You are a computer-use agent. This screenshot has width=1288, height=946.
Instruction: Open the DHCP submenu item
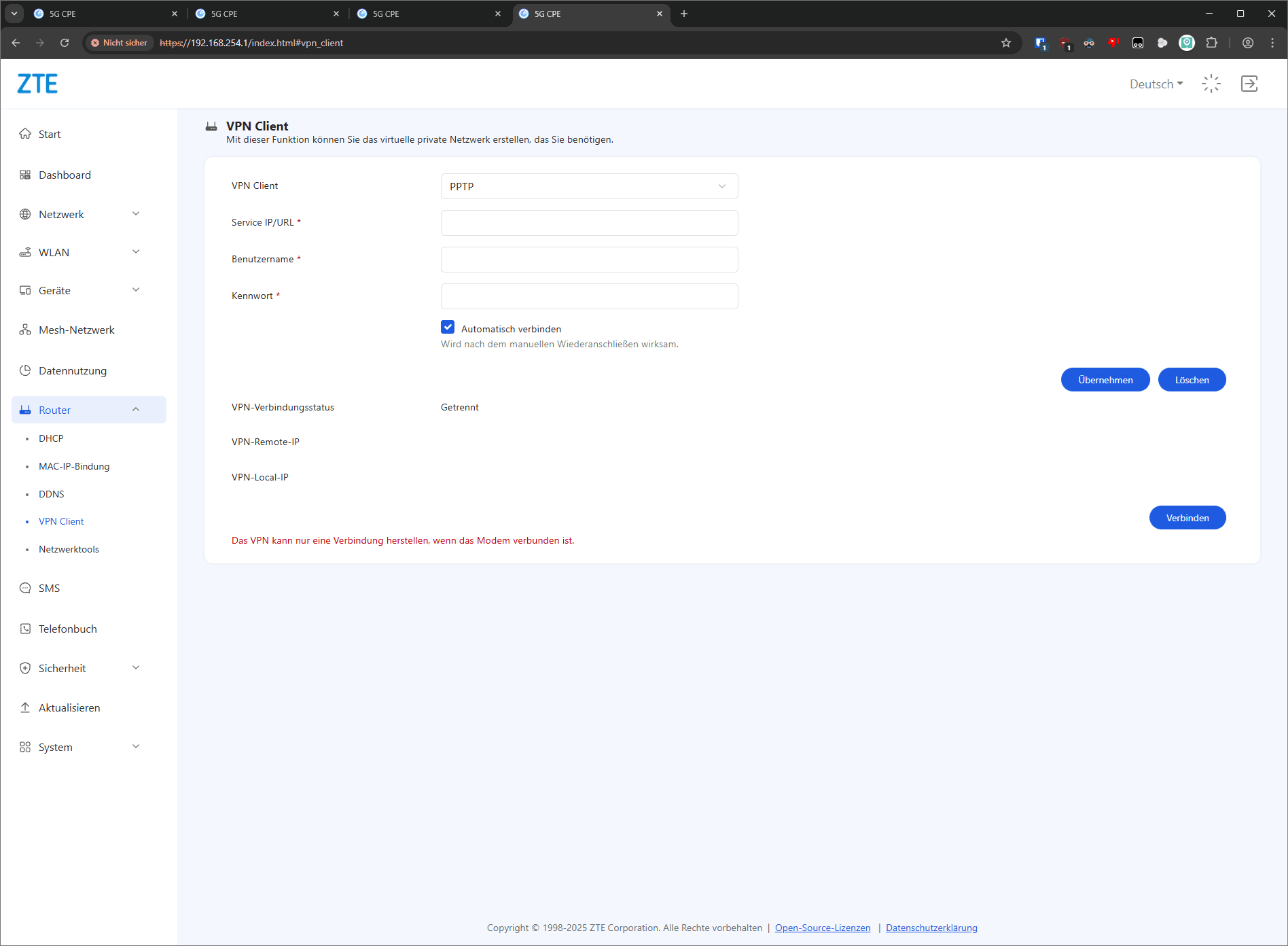pos(51,438)
